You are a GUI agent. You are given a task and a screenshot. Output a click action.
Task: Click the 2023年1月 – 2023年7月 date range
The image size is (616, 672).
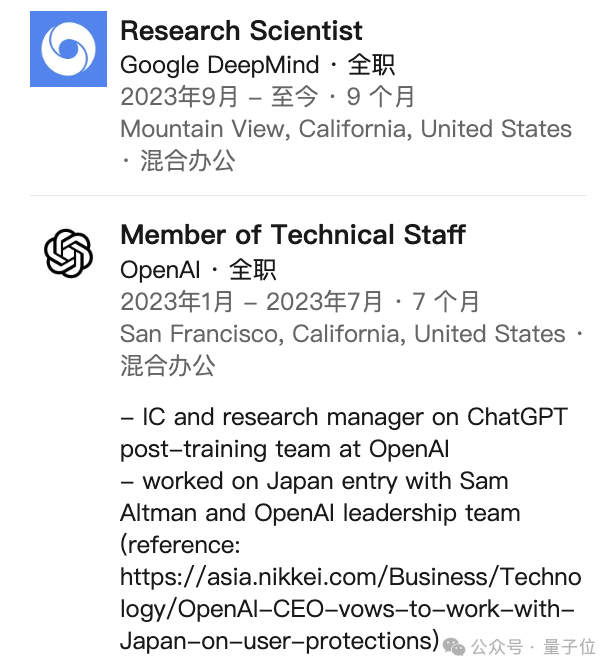pyautogui.click(x=251, y=302)
